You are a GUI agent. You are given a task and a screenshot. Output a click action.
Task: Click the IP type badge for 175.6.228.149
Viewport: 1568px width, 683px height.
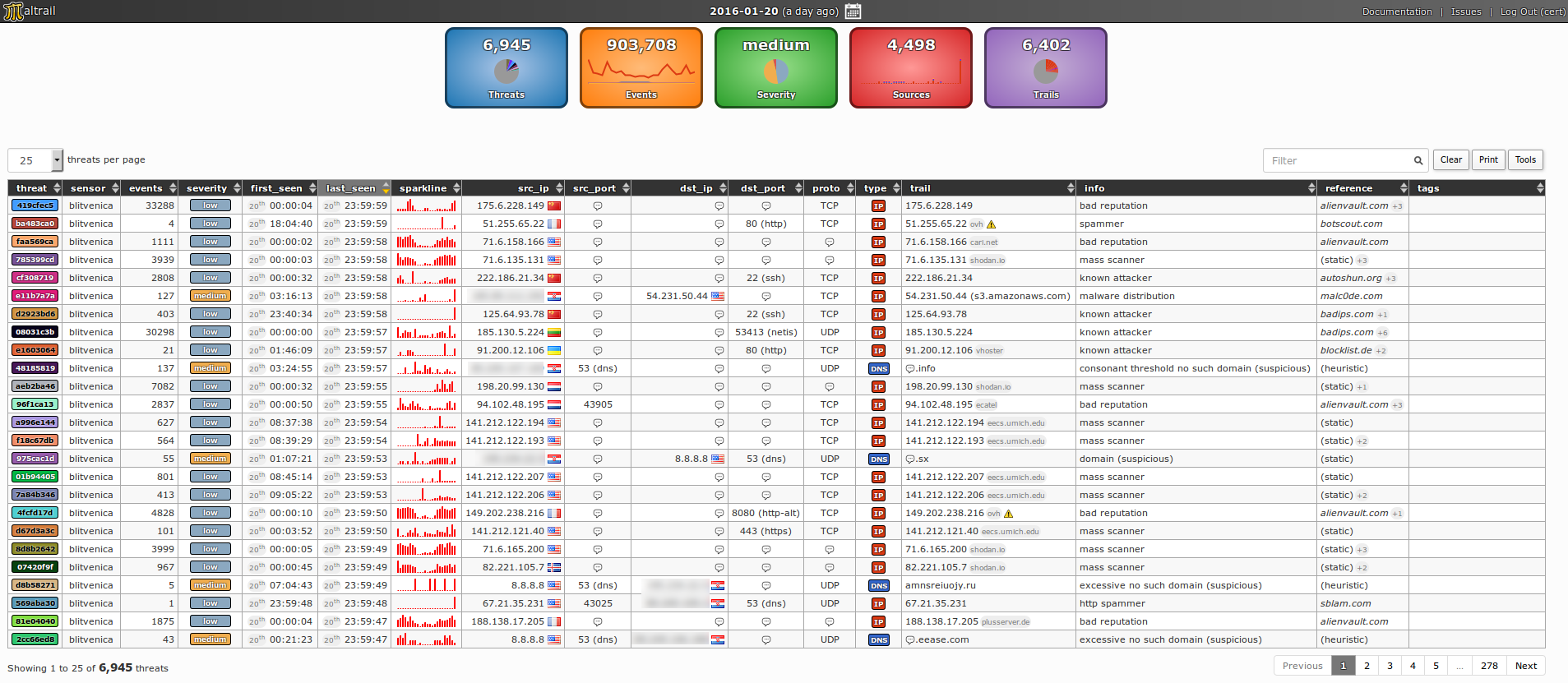click(x=878, y=206)
